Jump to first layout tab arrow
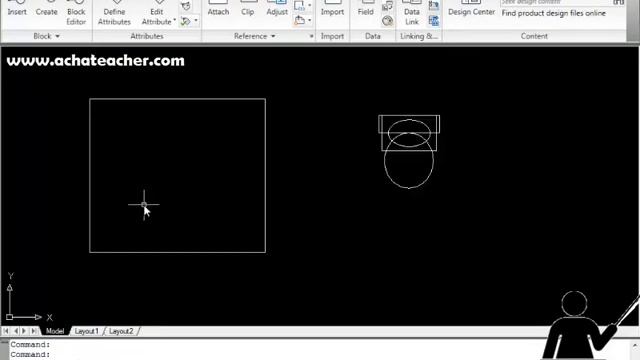Image resolution: width=640 pixels, height=360 pixels. click(6, 331)
